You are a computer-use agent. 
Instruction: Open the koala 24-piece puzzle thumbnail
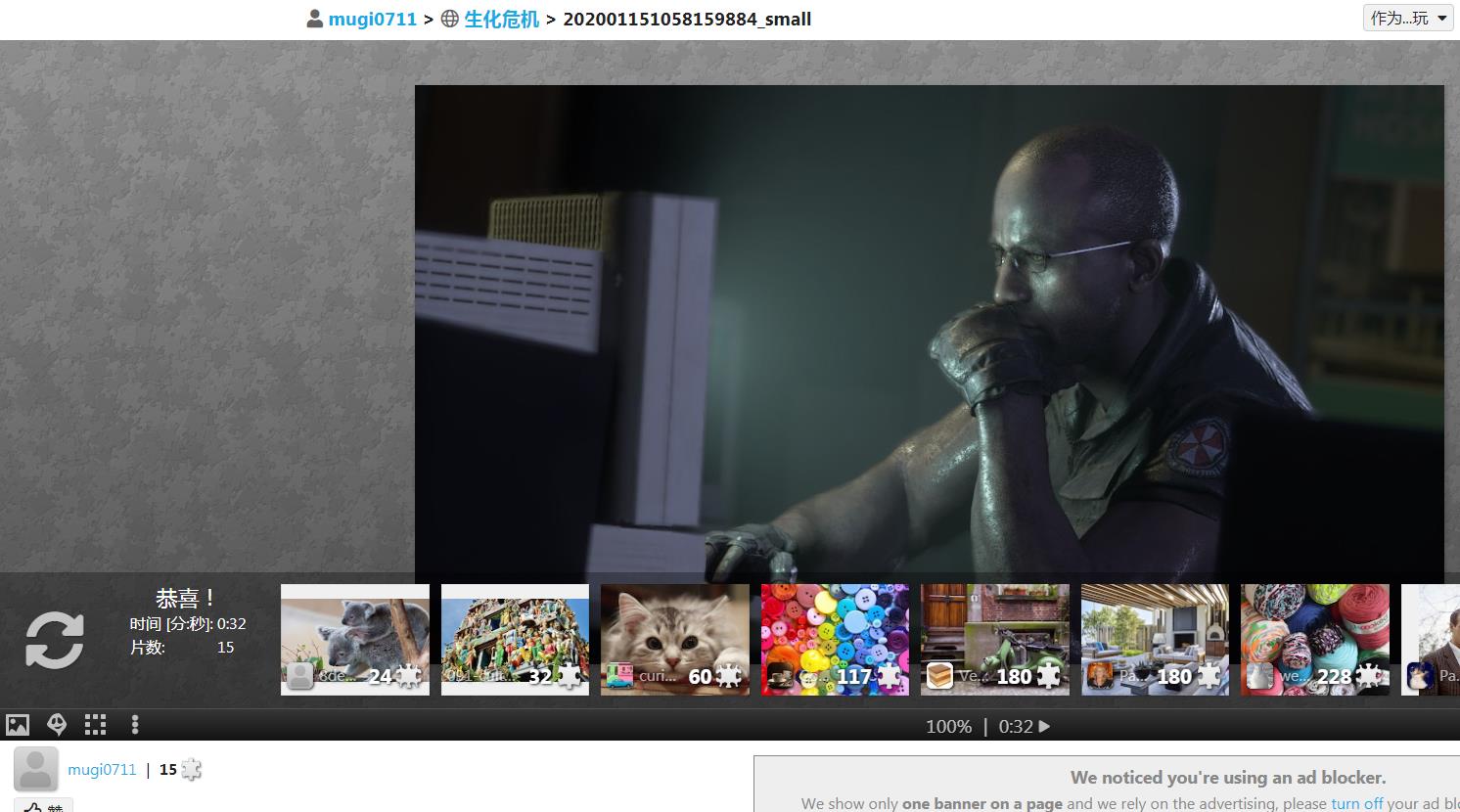pyautogui.click(x=355, y=640)
